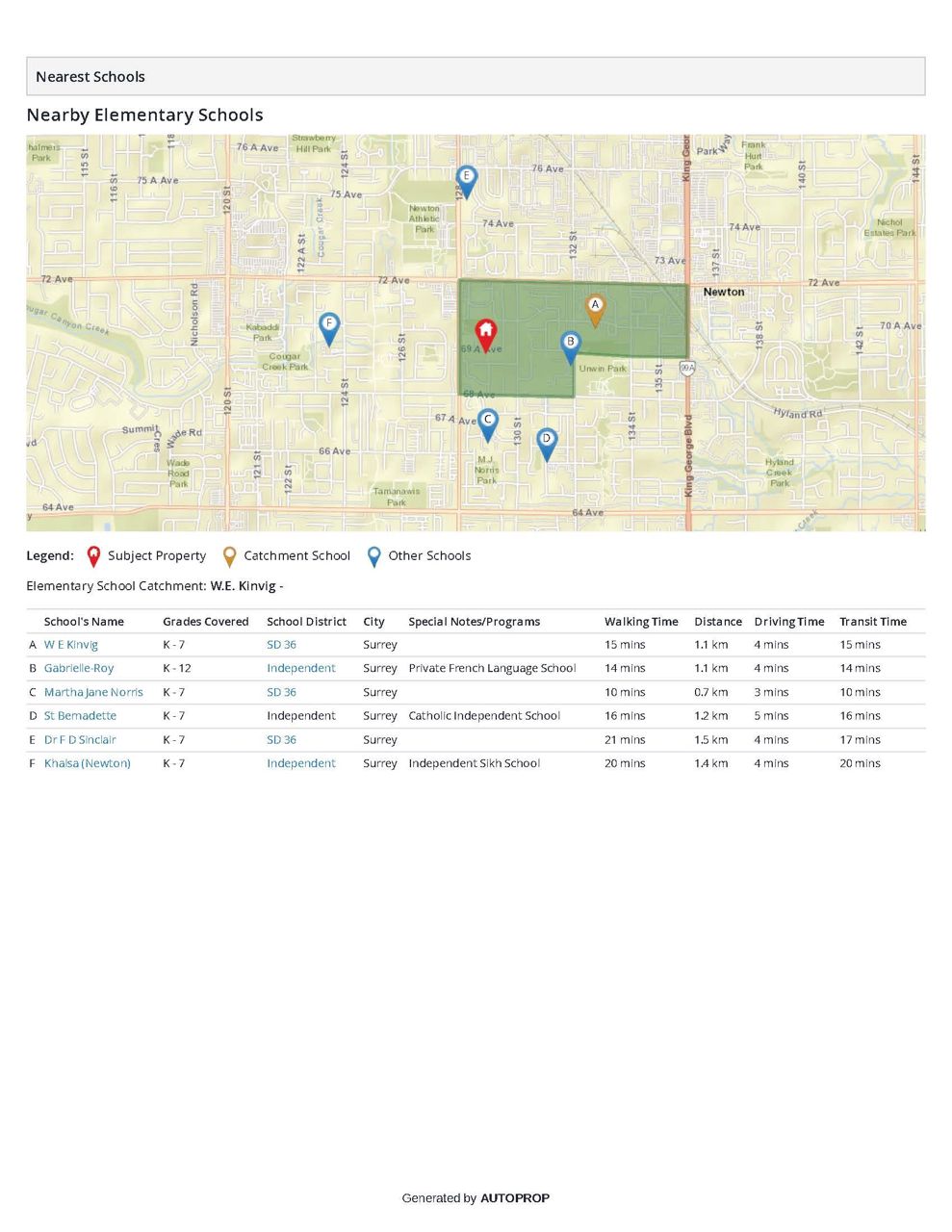Open the Martha Jane Norris school link
952x1232 pixels.
[93, 692]
